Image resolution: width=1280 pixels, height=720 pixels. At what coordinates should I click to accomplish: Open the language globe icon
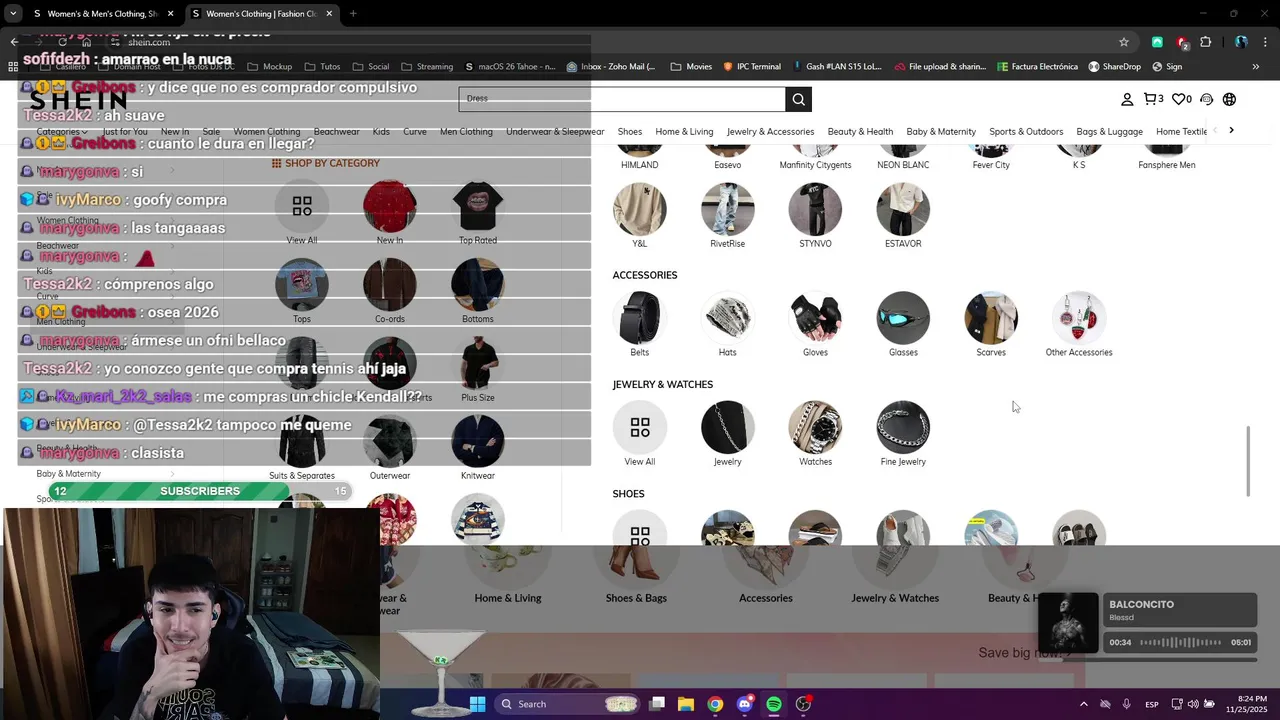pyautogui.click(x=1230, y=99)
